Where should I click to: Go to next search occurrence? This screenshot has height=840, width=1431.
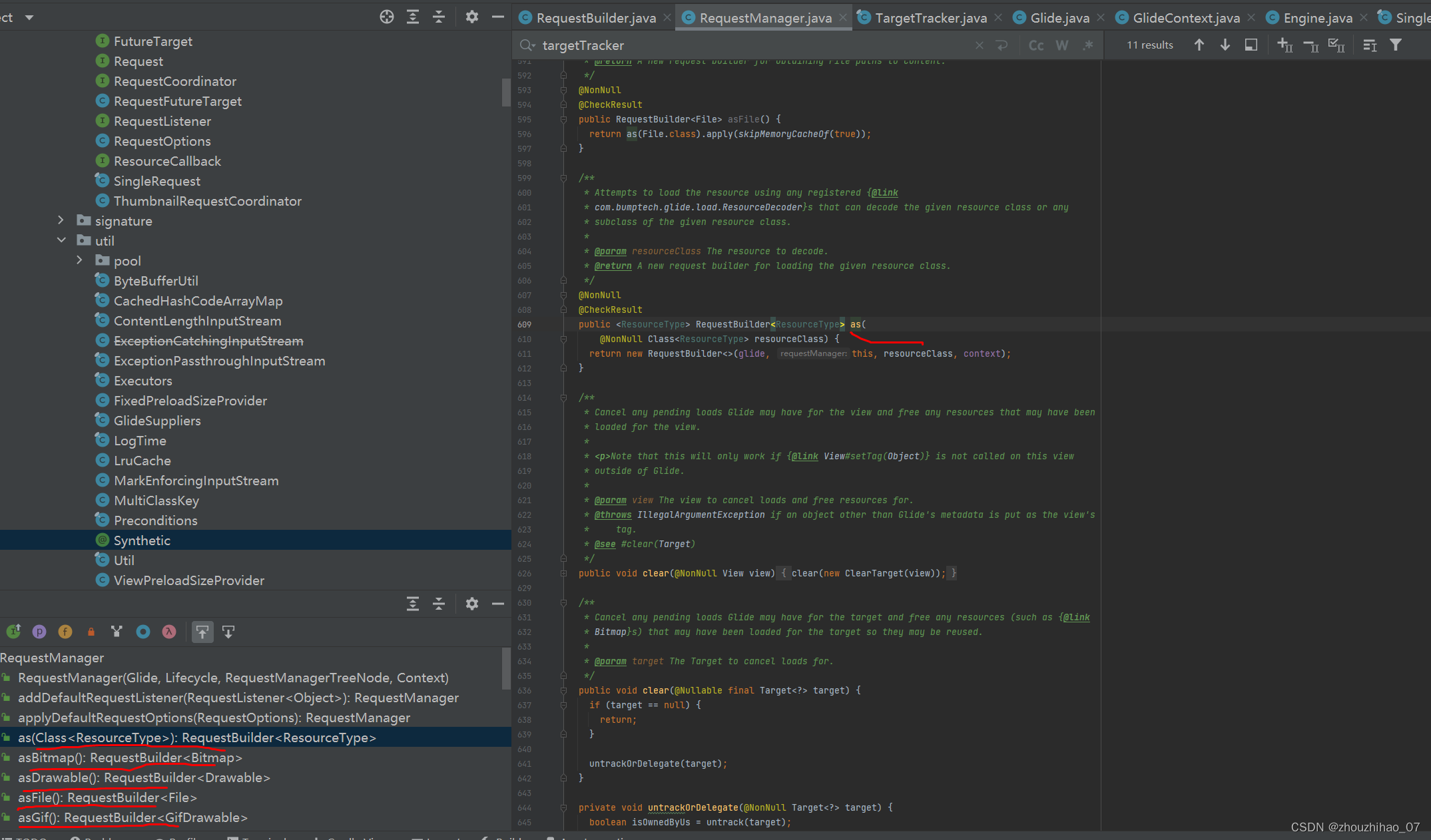(x=1225, y=45)
